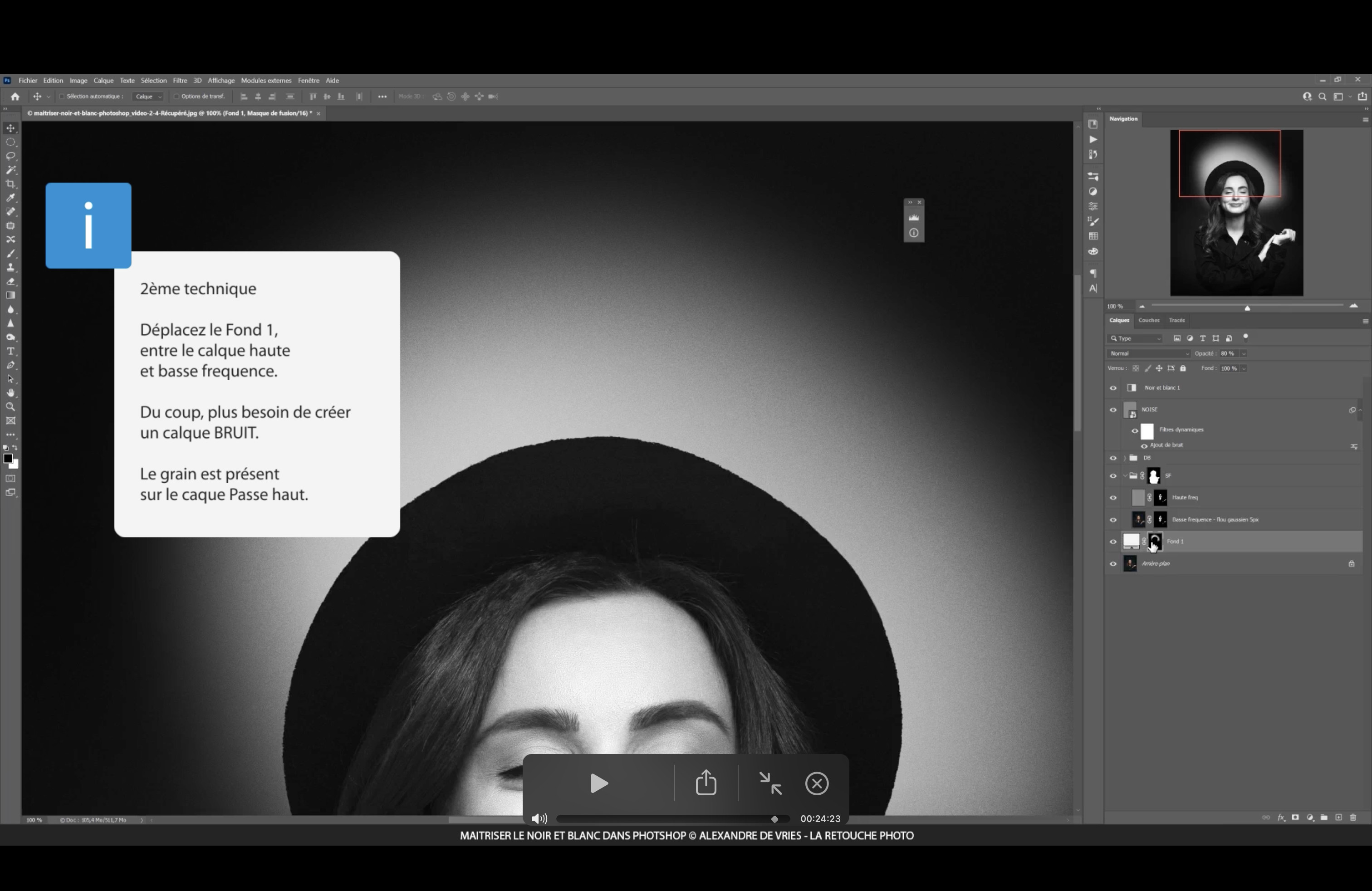Hide the Haute freq layer
Screen dimensions: 1372x891
point(1113,498)
